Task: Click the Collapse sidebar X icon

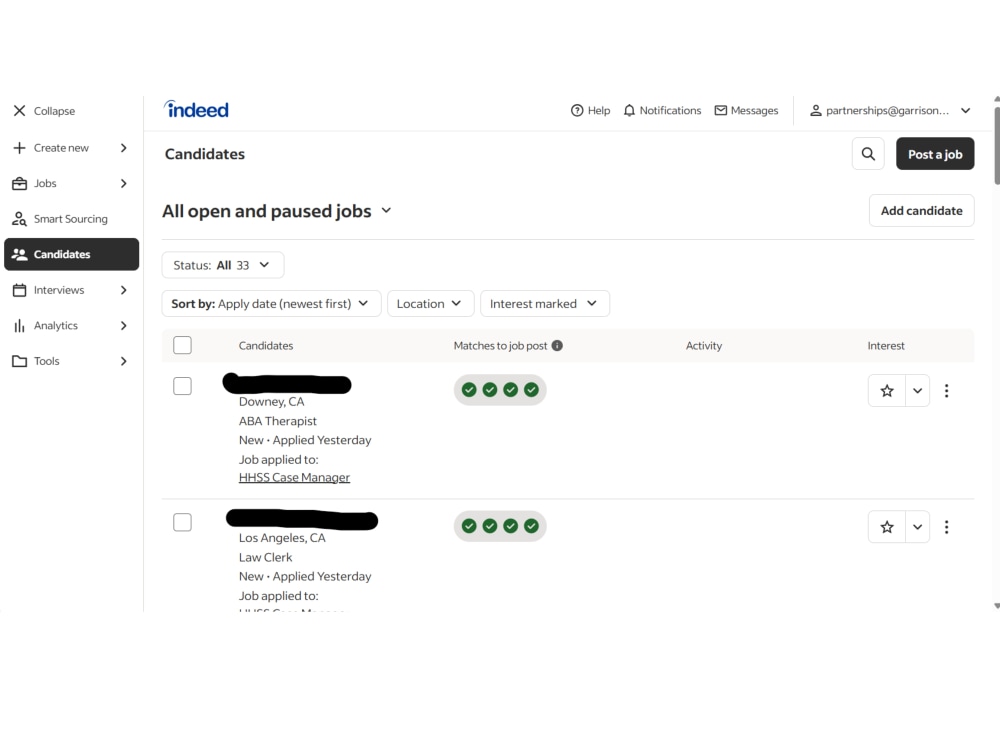Action: click(x=20, y=111)
